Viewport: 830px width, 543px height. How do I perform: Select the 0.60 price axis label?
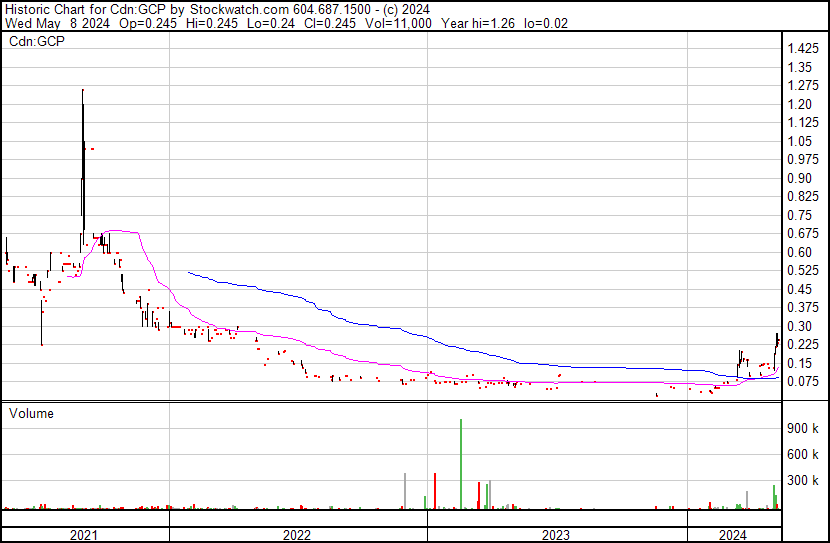click(x=800, y=252)
